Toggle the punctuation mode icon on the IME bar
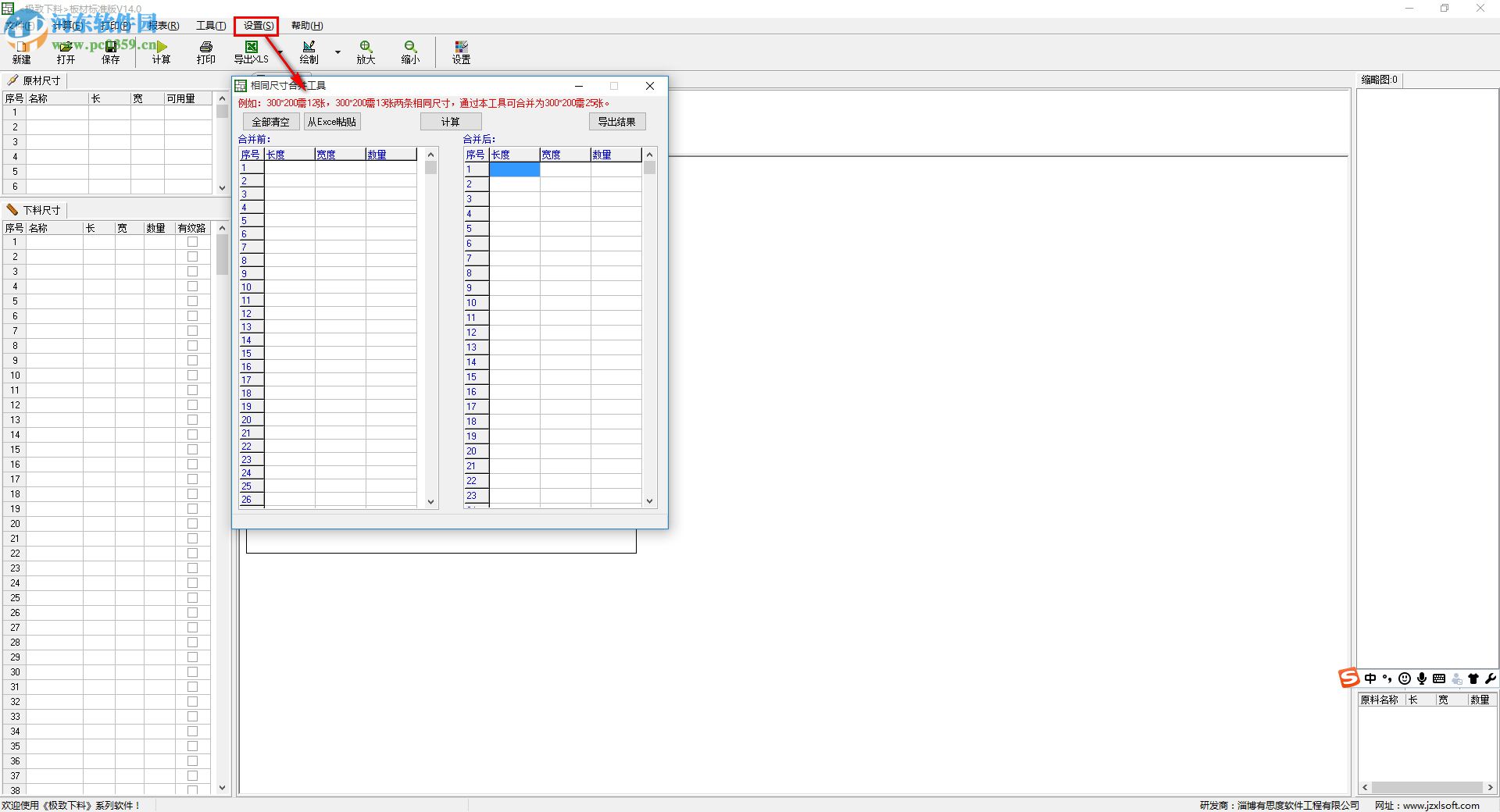Viewport: 1500px width, 812px height. (x=1387, y=678)
